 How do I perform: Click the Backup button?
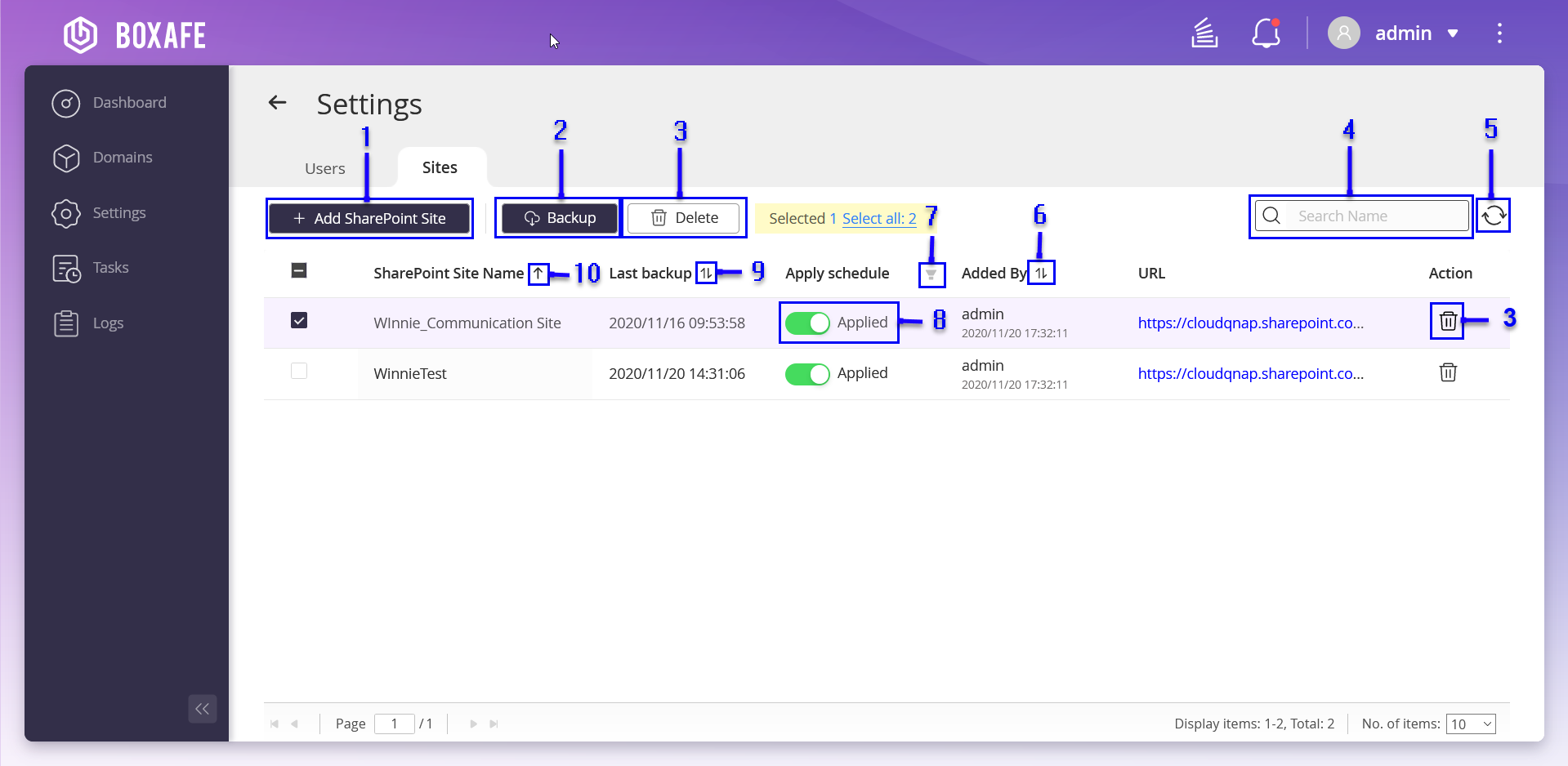tap(560, 219)
